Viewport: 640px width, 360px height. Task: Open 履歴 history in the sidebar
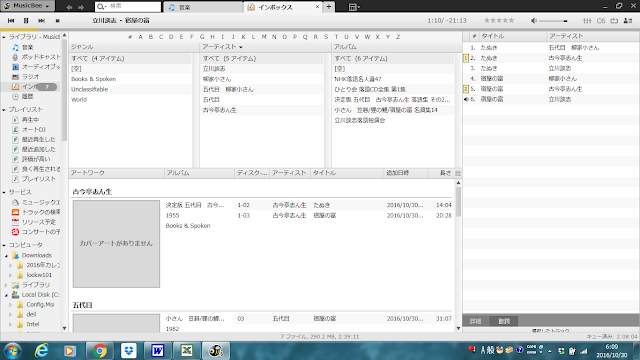coord(23,97)
